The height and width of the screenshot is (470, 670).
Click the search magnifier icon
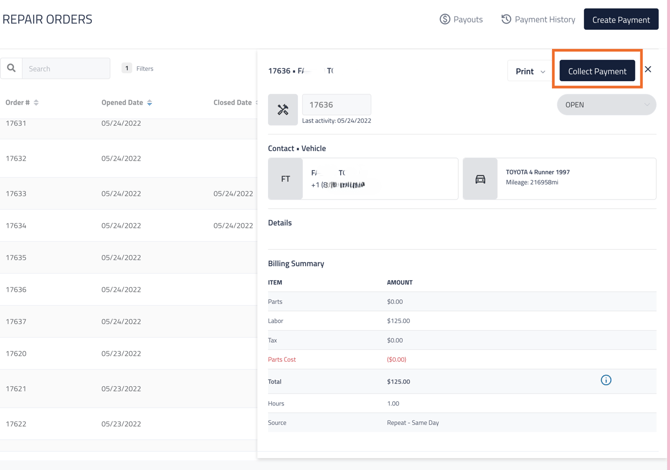tap(11, 68)
